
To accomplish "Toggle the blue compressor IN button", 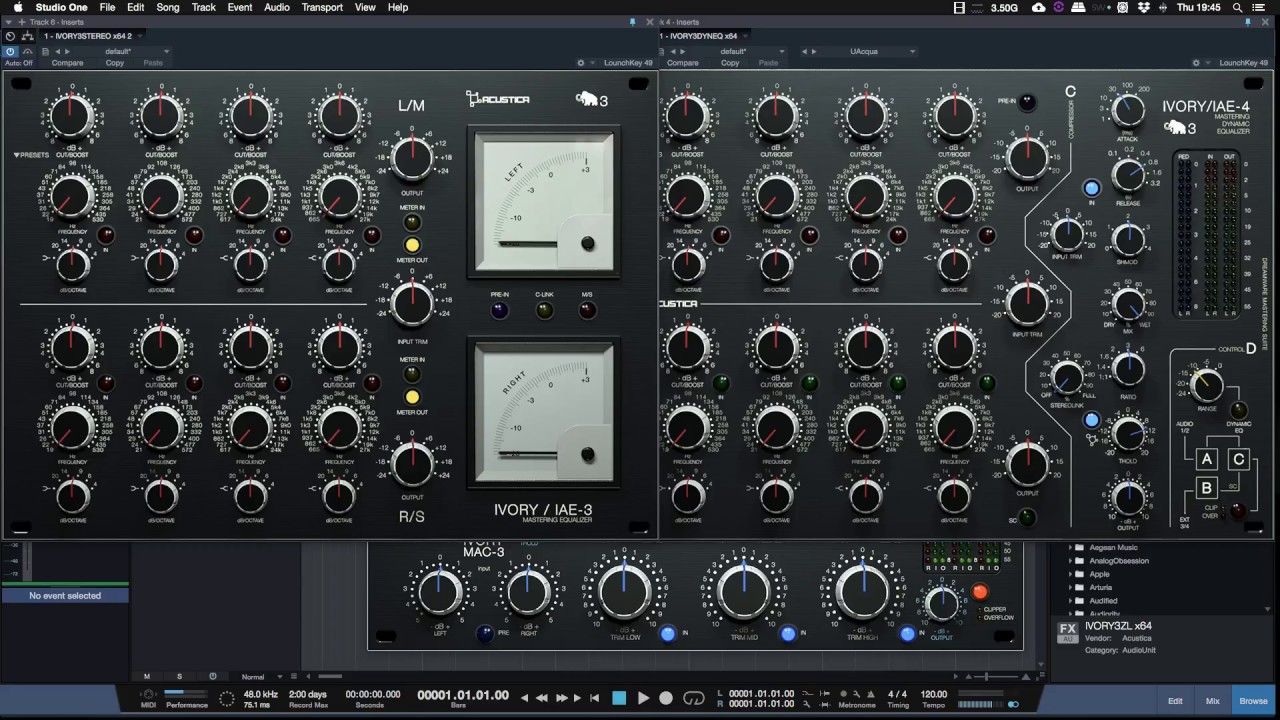I will coord(1091,188).
